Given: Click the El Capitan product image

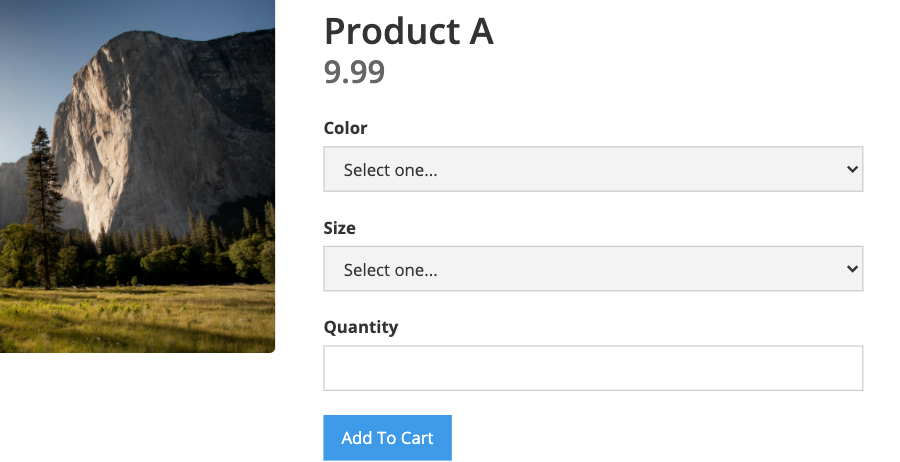Looking at the screenshot, I should [137, 176].
